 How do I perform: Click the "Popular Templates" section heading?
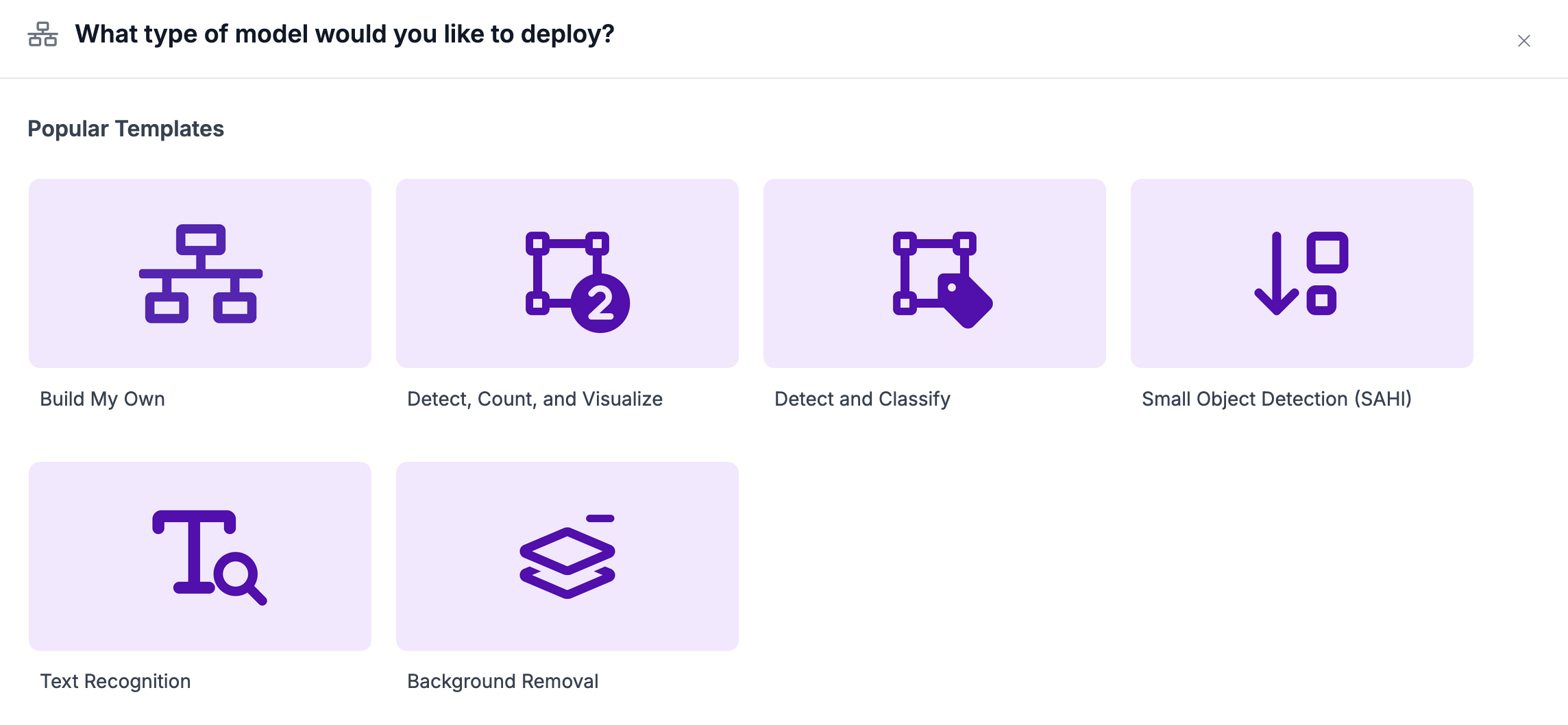pos(125,129)
